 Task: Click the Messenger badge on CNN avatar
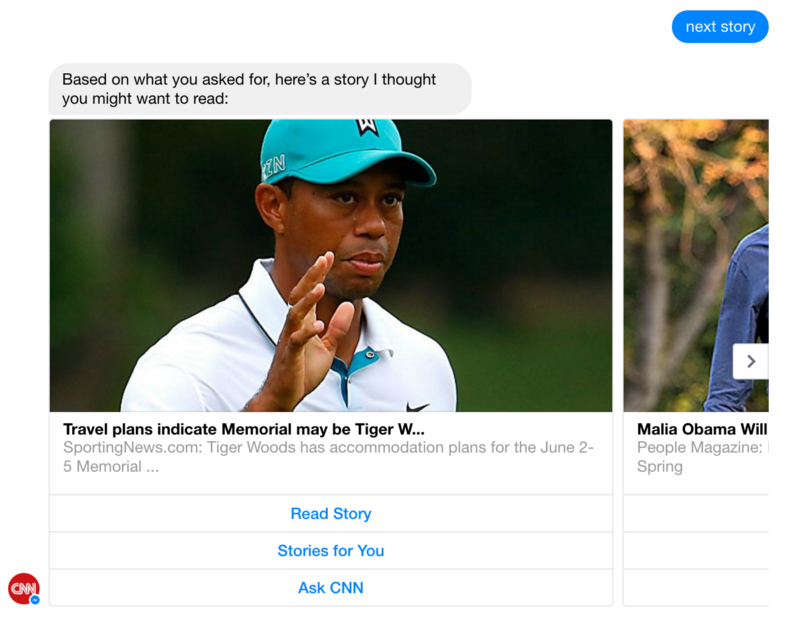point(35,599)
